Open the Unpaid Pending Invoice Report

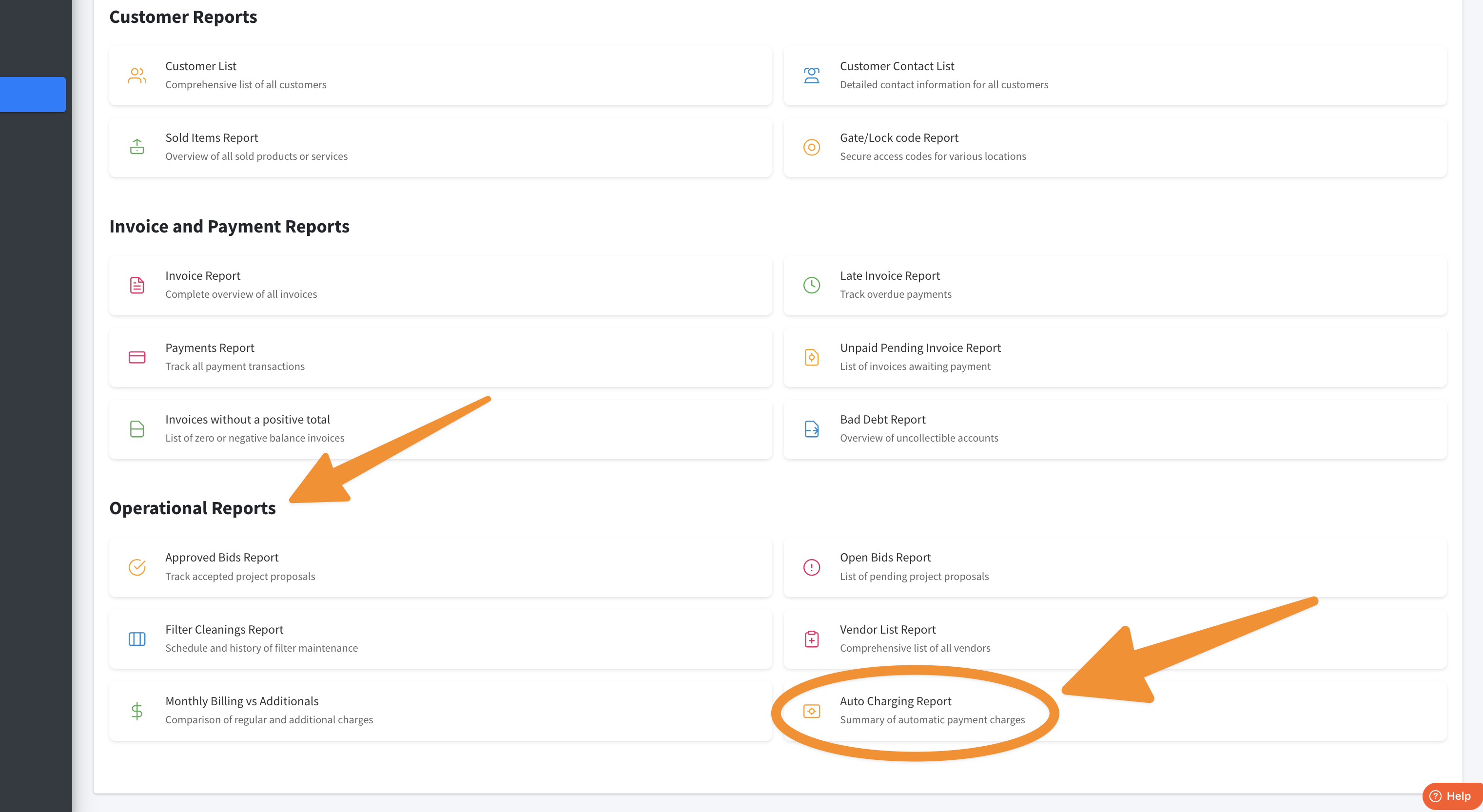pyautogui.click(x=920, y=348)
